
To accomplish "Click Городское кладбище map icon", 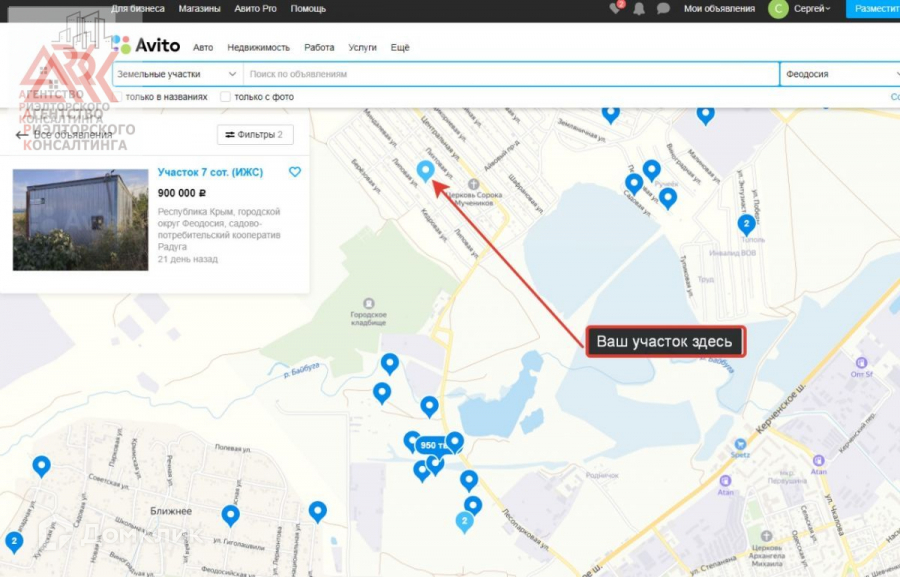I will point(368,303).
